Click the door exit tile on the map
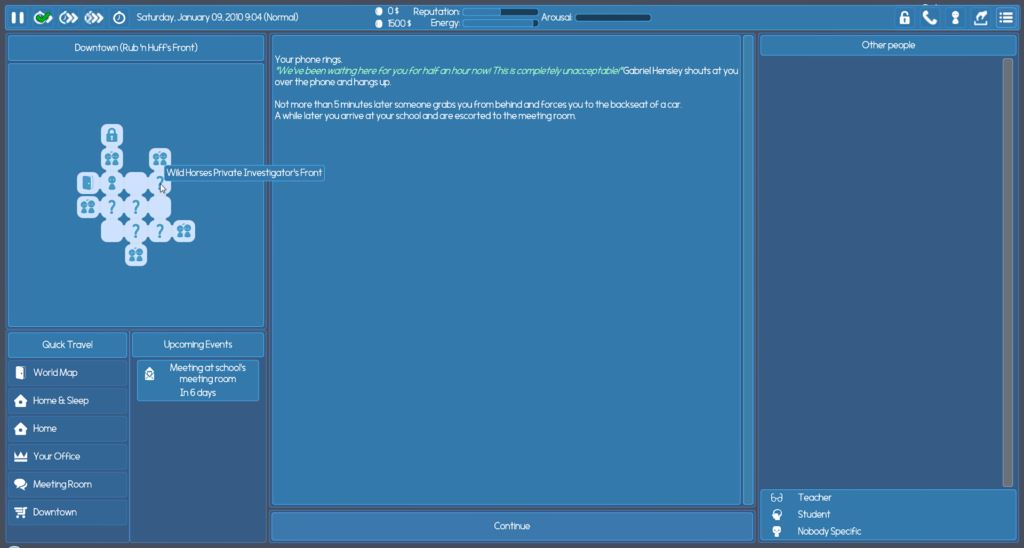 point(88,183)
